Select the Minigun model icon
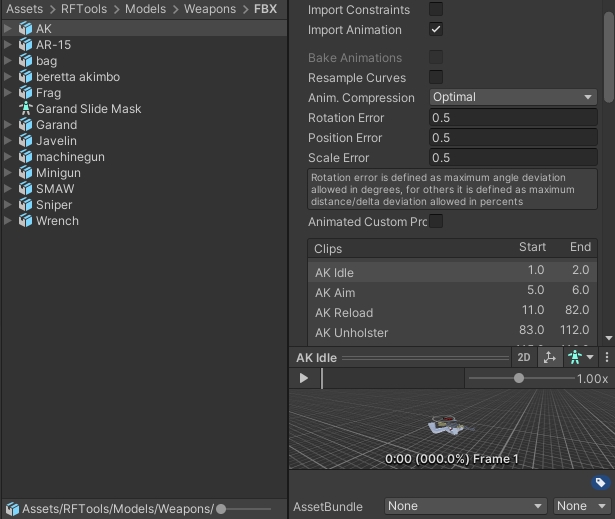Viewport: 615px width, 519px height. coord(25,173)
